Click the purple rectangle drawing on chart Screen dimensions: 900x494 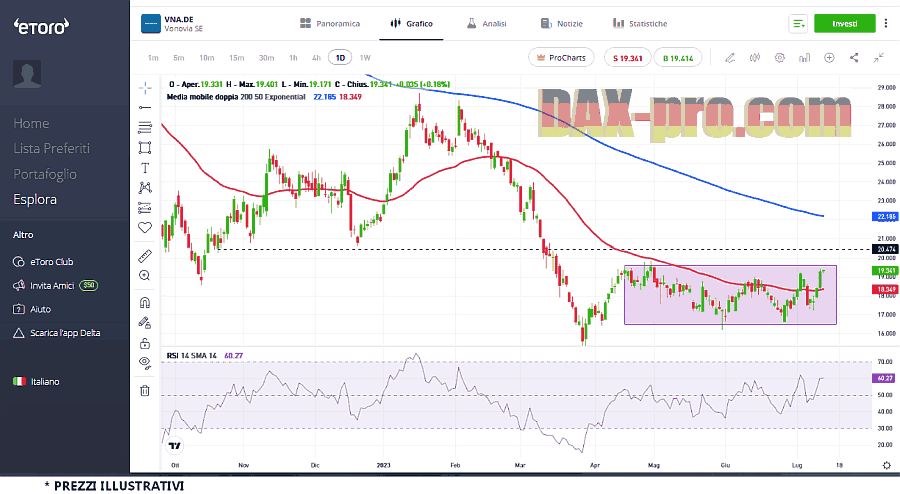730,295
